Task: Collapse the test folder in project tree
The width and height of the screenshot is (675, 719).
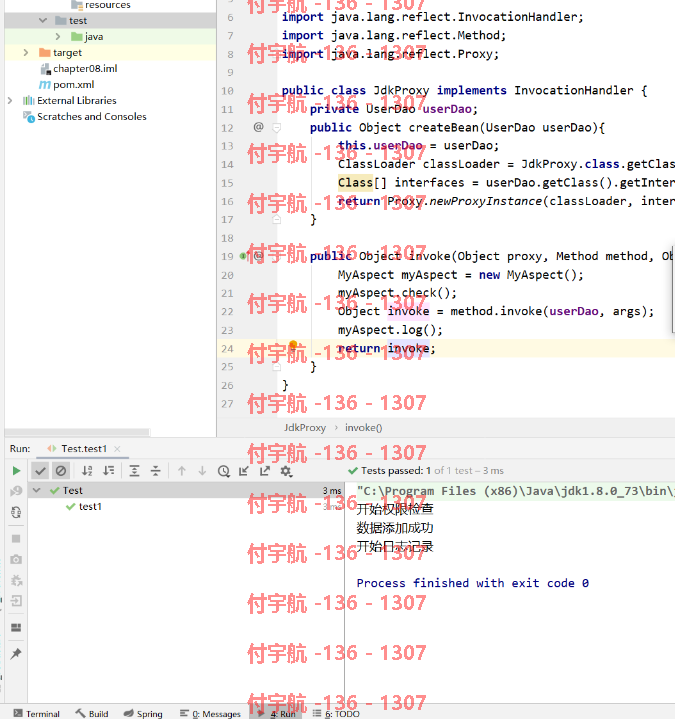Action: (43, 20)
